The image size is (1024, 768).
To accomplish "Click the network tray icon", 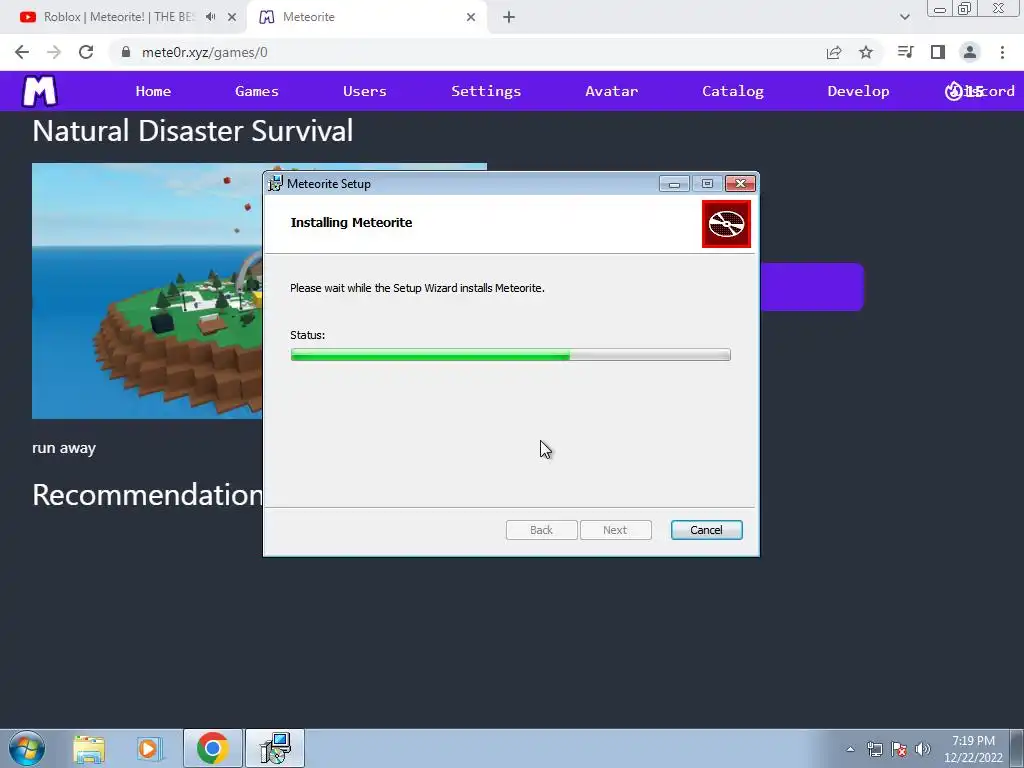I will coord(874,749).
